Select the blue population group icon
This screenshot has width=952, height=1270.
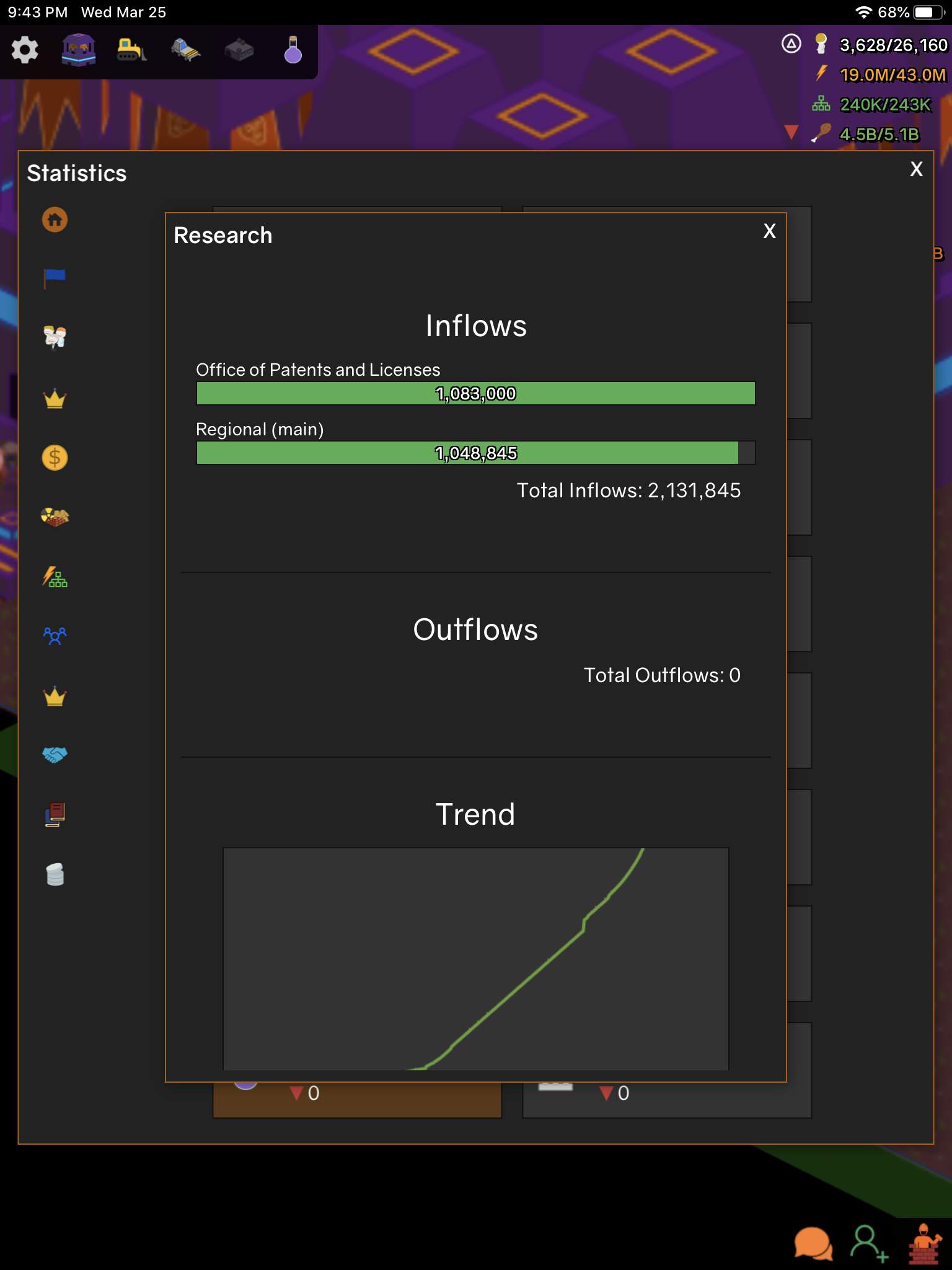pos(55,636)
